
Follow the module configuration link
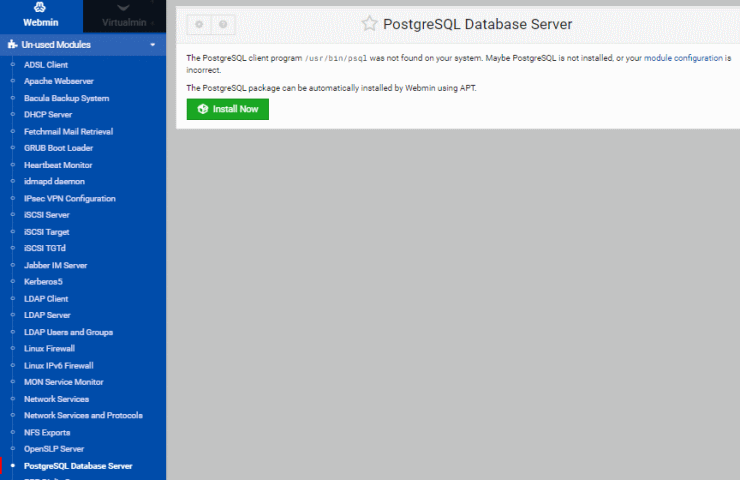683,58
